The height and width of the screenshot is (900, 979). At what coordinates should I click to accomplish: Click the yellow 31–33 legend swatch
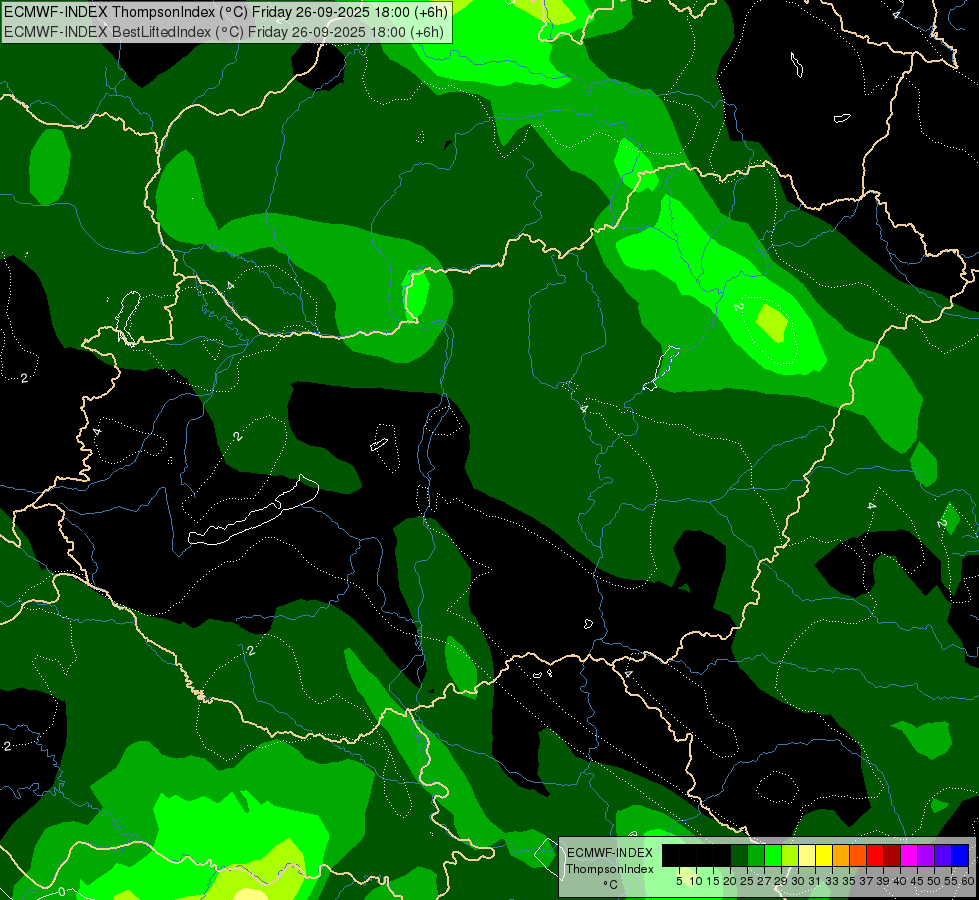click(824, 855)
